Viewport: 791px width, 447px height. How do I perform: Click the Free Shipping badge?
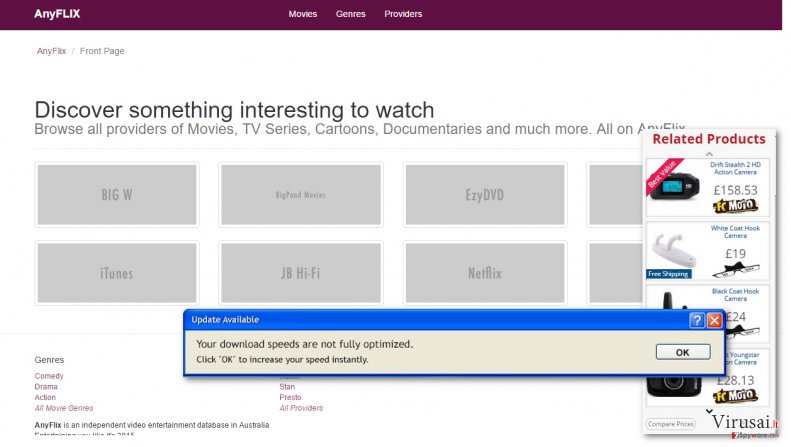[x=668, y=274]
